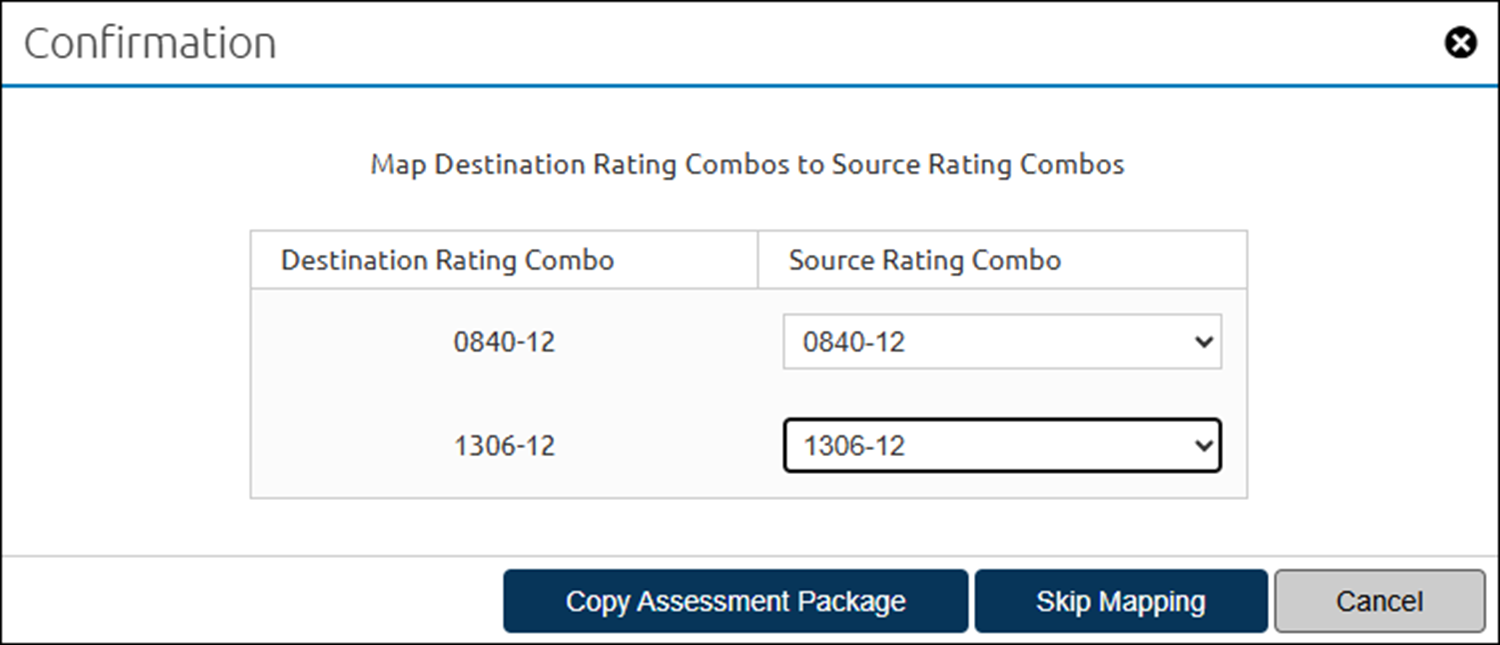1500x645 pixels.
Task: Cancel the confirmation dialog
Action: pyautogui.click(x=1379, y=601)
